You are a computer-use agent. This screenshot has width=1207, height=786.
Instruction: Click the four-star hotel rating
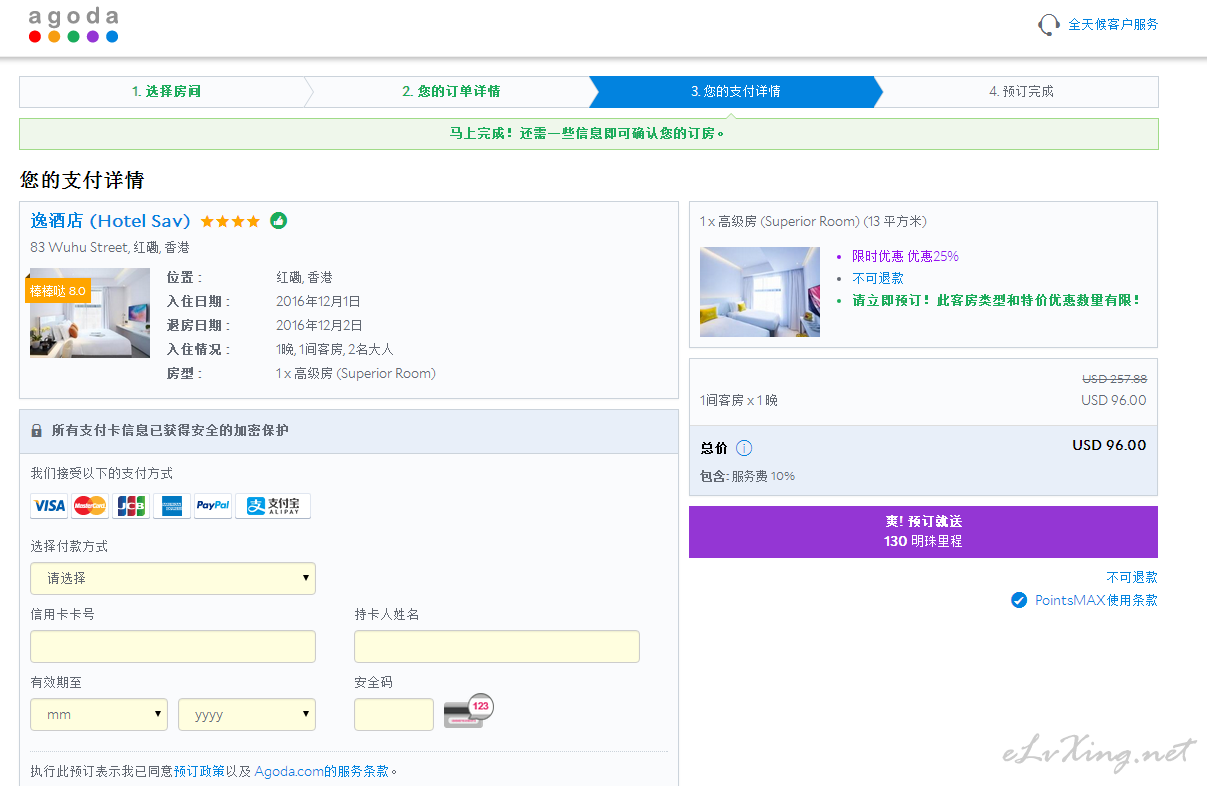(230, 221)
